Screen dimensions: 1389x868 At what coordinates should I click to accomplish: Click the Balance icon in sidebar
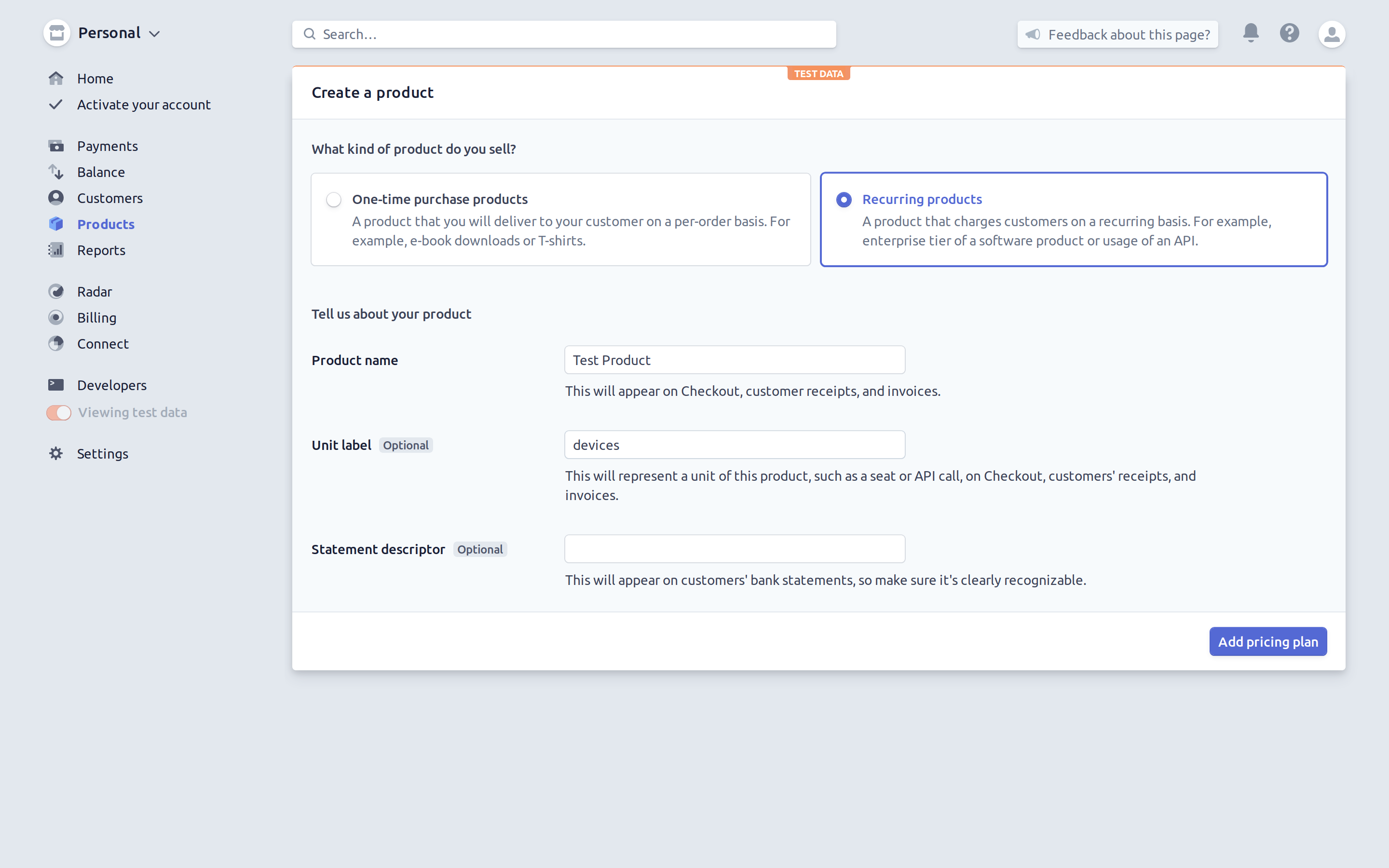pos(56,171)
